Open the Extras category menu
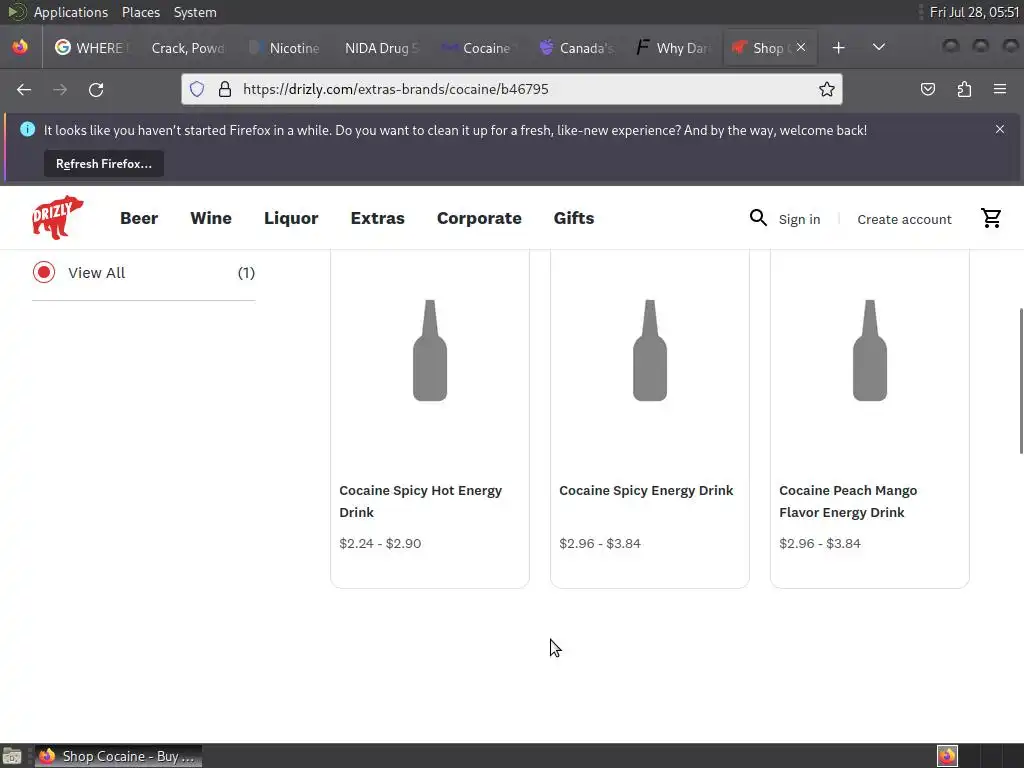1024x768 pixels. [x=377, y=218]
